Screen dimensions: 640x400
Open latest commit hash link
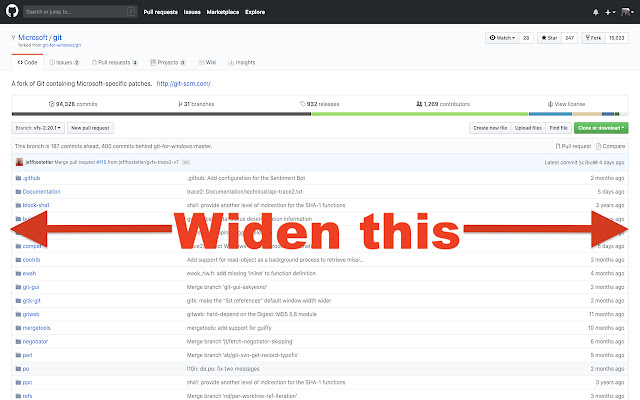(x=588, y=162)
